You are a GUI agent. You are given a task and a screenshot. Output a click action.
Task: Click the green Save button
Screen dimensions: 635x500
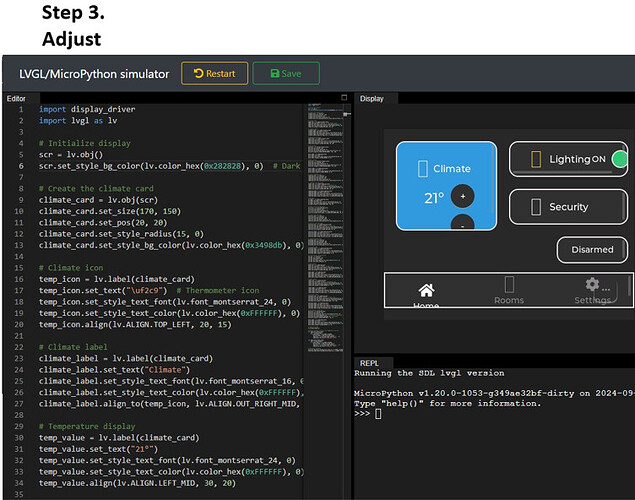[286, 73]
